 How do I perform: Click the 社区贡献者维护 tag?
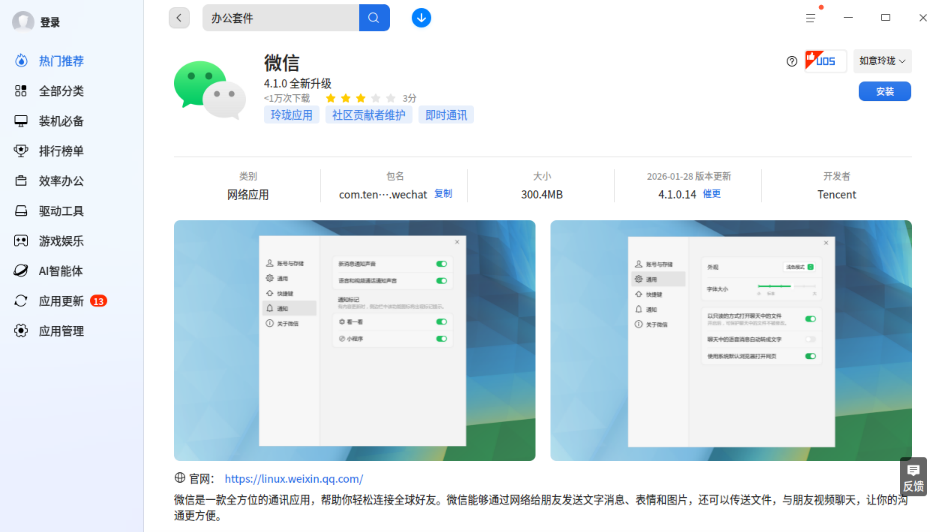(369, 115)
